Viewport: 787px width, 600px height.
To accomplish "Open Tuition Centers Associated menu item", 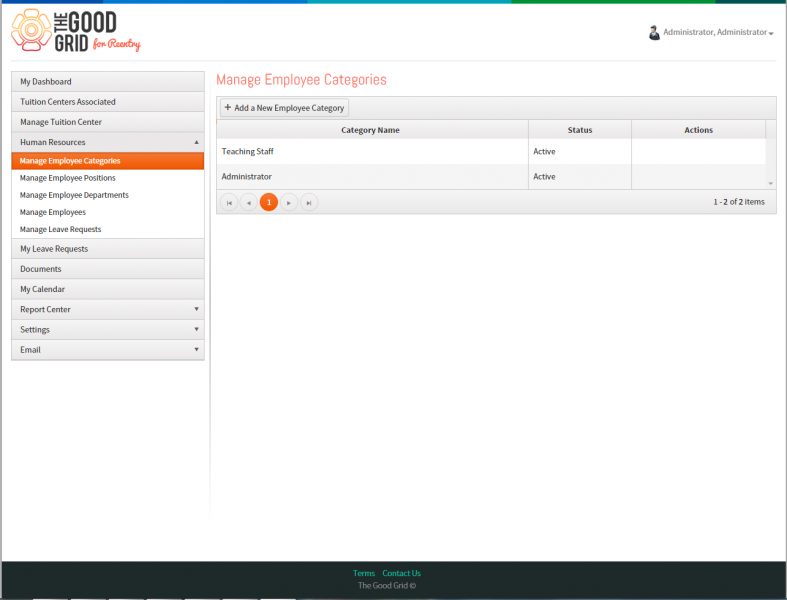I will click(x=107, y=101).
